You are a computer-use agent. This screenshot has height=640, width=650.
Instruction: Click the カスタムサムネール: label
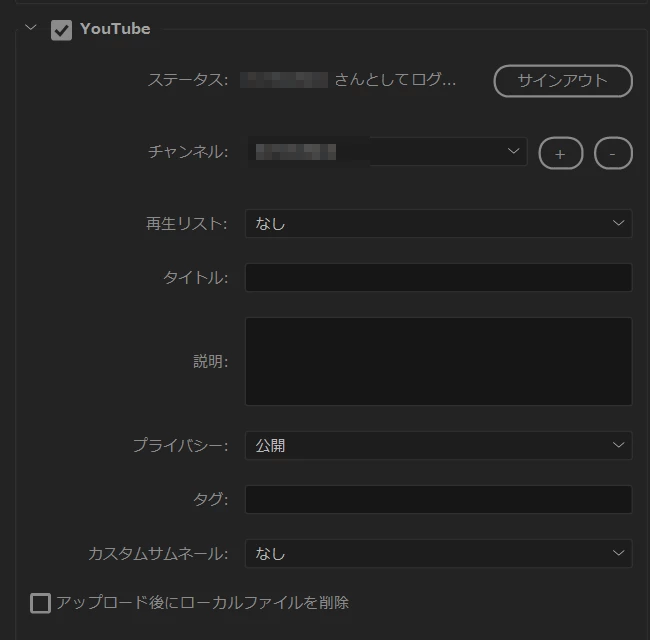coord(158,554)
